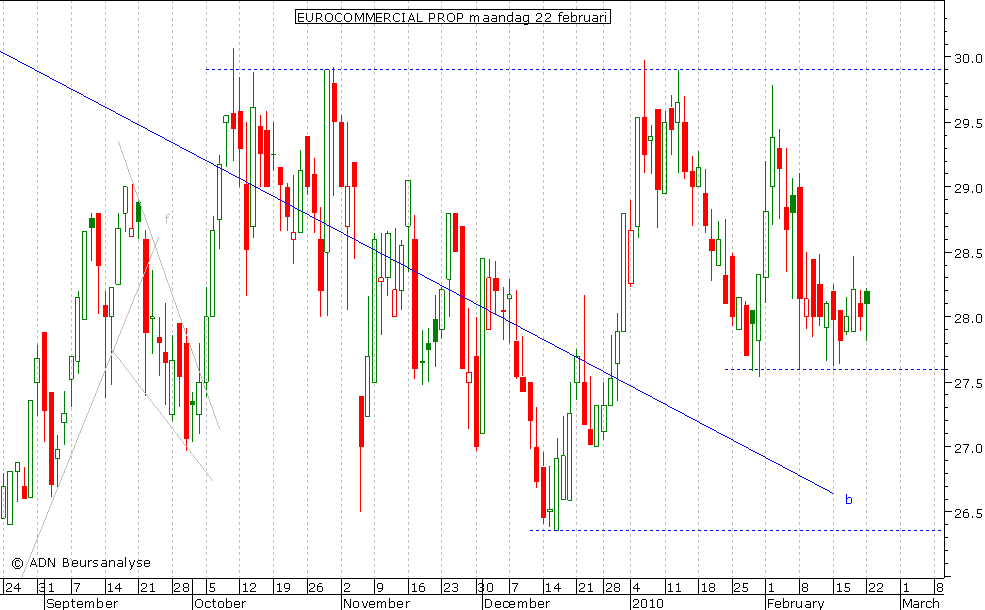Click the 28.5 price axis label
The width and height of the screenshot is (985, 610).
click(967, 253)
